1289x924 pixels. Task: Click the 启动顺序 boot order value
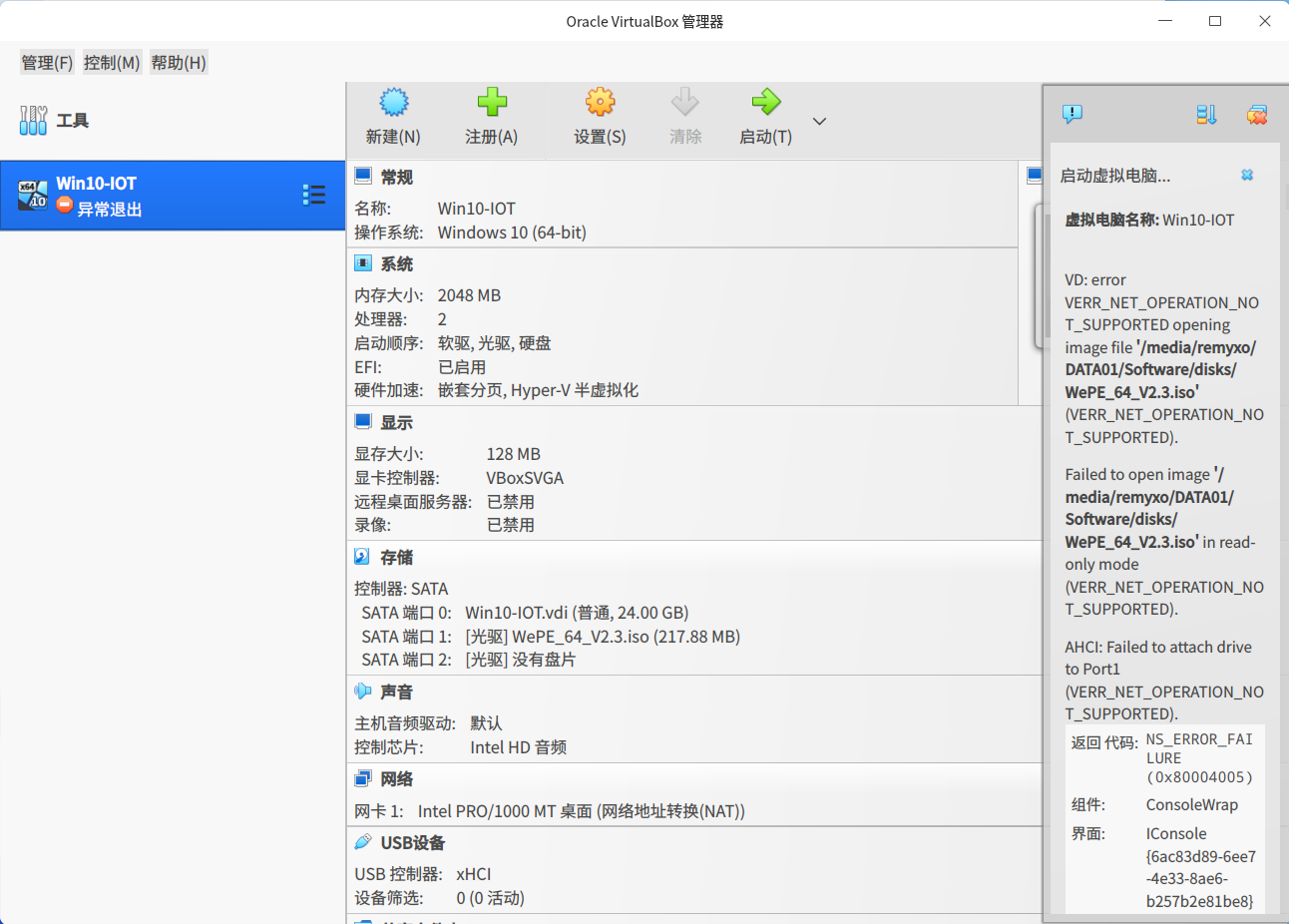[x=494, y=343]
